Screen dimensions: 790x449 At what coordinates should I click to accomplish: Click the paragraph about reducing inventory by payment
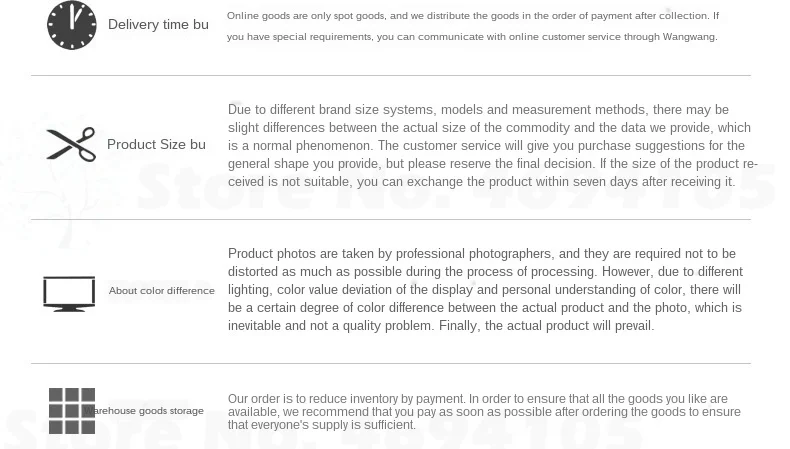point(484,412)
